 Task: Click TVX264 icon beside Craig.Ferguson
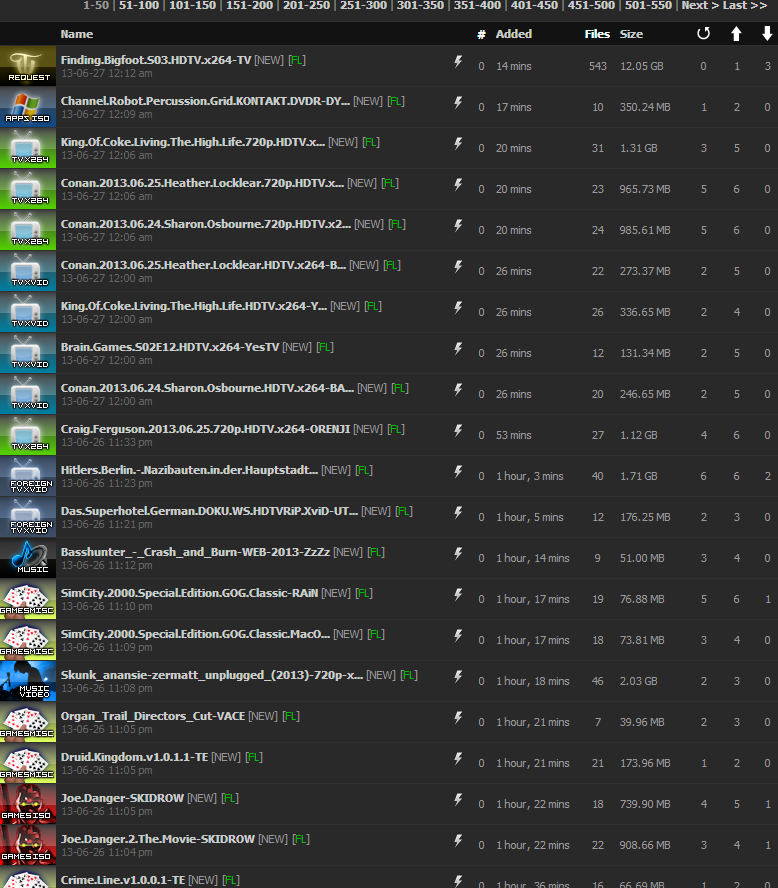click(28, 435)
